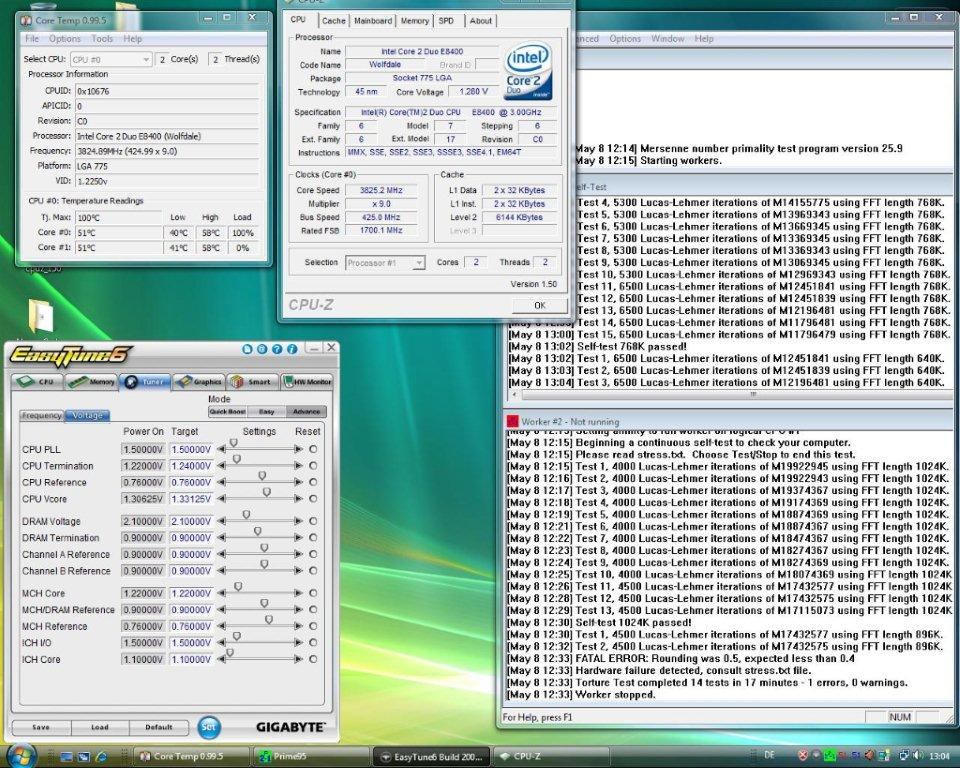Decrease DRAM Voltage with left arrow
The height and width of the screenshot is (768, 960).
[222, 521]
